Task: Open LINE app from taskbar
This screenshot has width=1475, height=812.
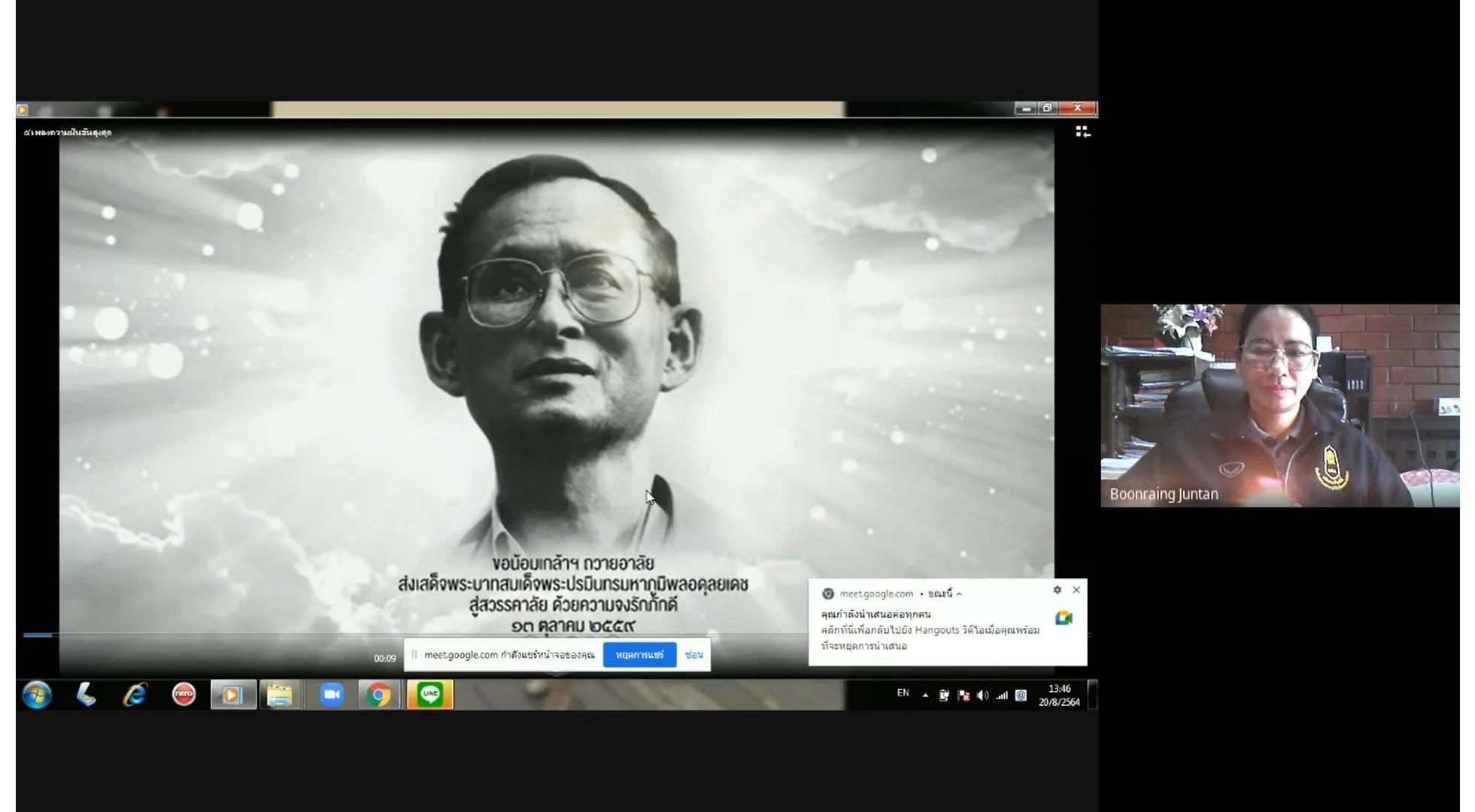Action: point(429,695)
